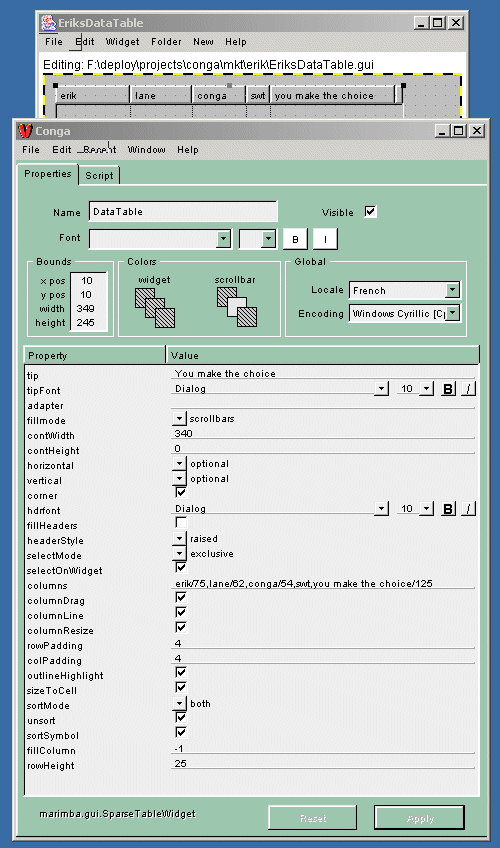Click the lane column header
Viewport: 500px width, 848px height.
(x=161, y=96)
